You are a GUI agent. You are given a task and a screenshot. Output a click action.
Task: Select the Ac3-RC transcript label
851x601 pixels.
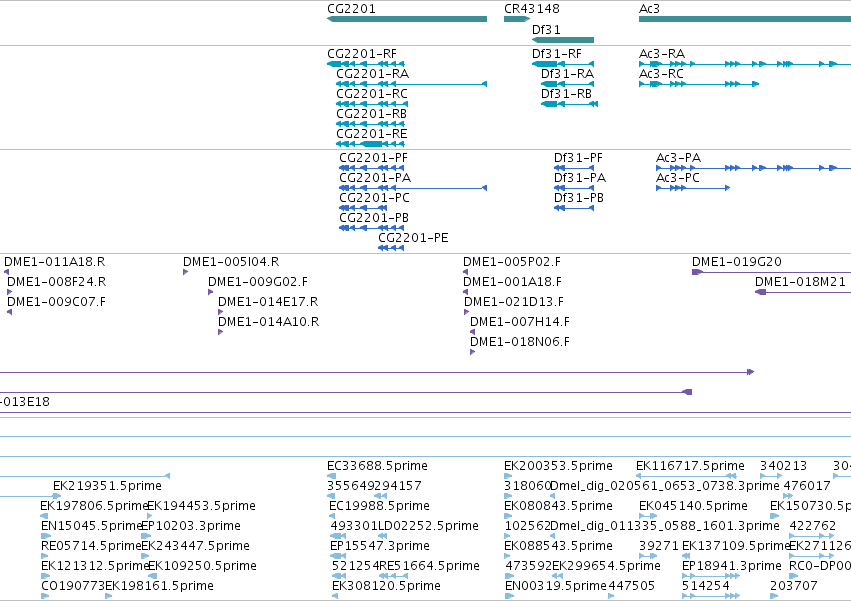point(661,74)
